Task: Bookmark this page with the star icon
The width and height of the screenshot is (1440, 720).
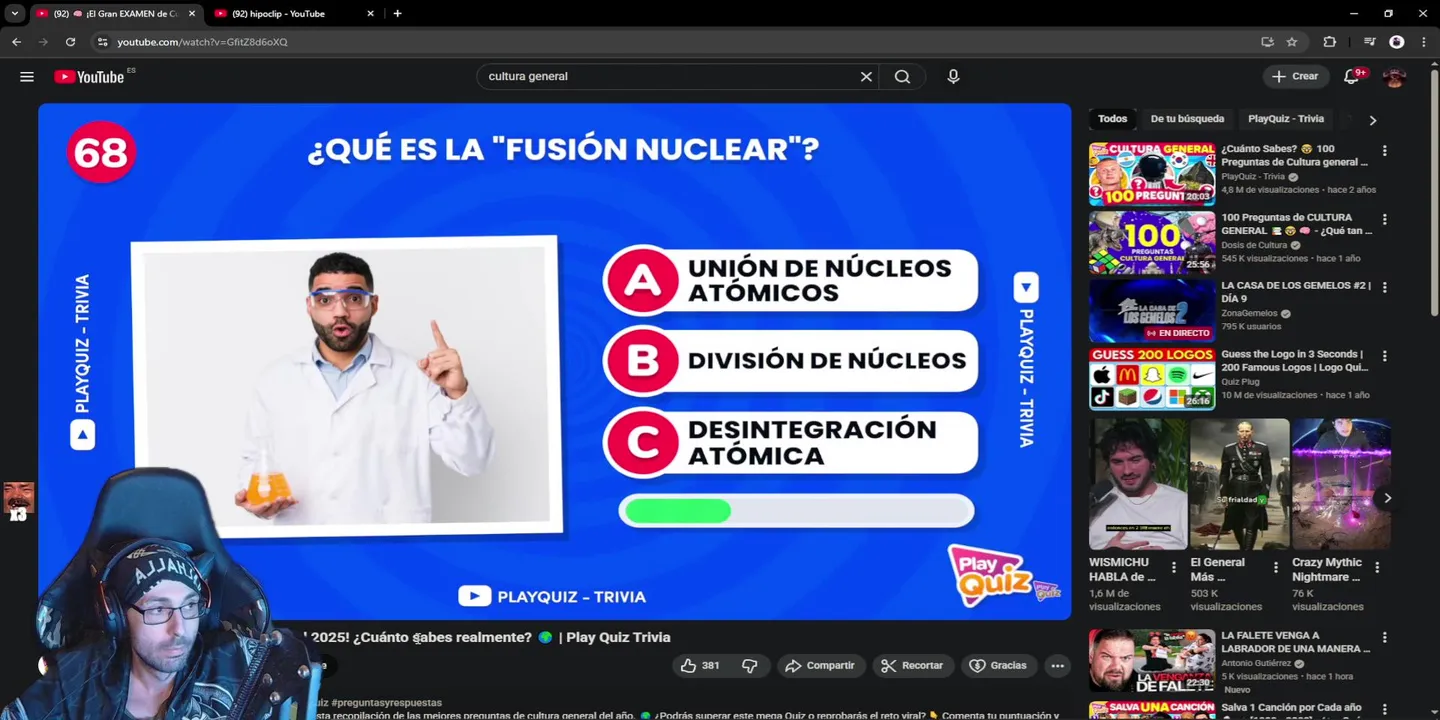Action: 1292,42
